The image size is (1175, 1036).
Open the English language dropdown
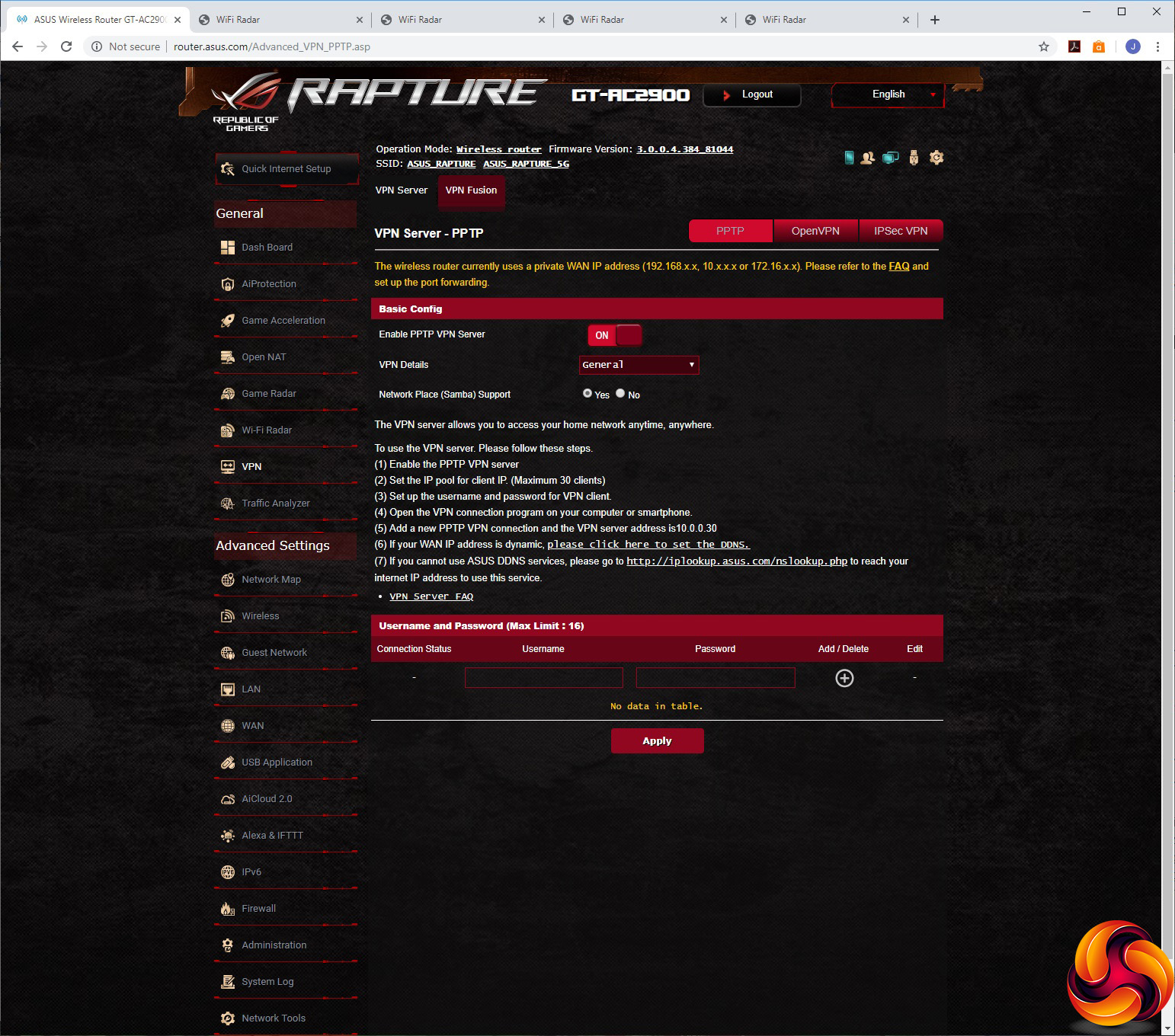pos(888,94)
